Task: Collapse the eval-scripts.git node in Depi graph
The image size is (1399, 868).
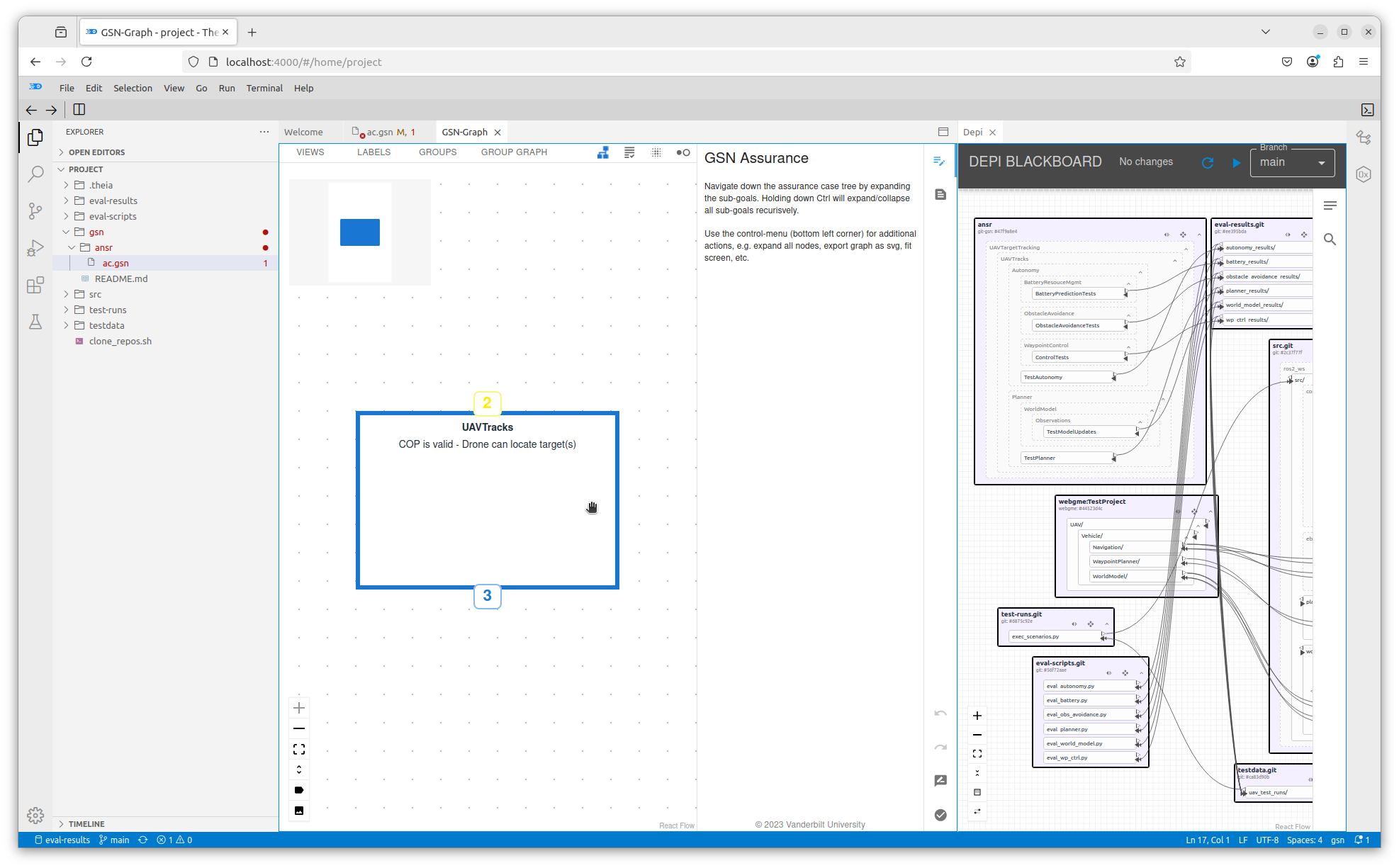Action: click(1142, 672)
